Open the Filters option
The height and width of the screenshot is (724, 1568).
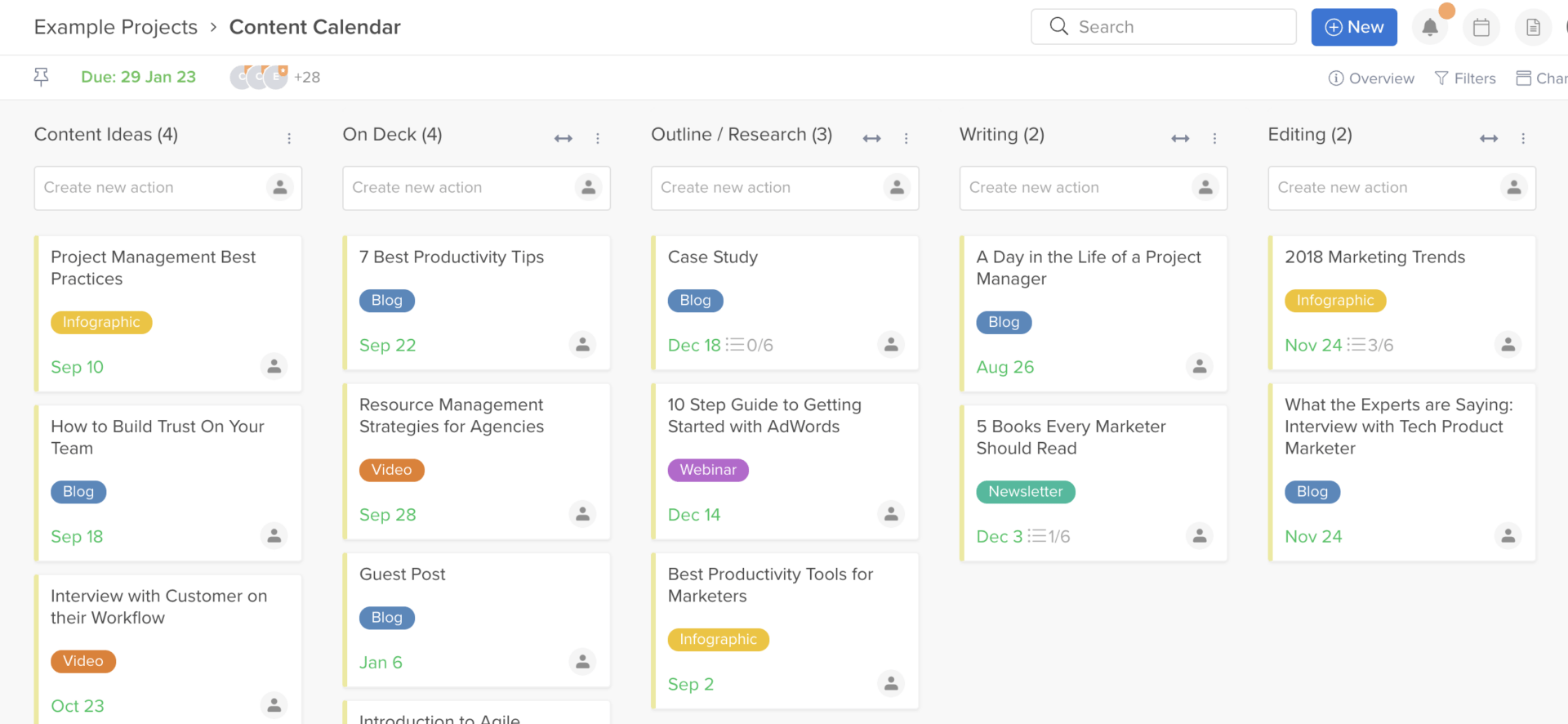point(1465,78)
